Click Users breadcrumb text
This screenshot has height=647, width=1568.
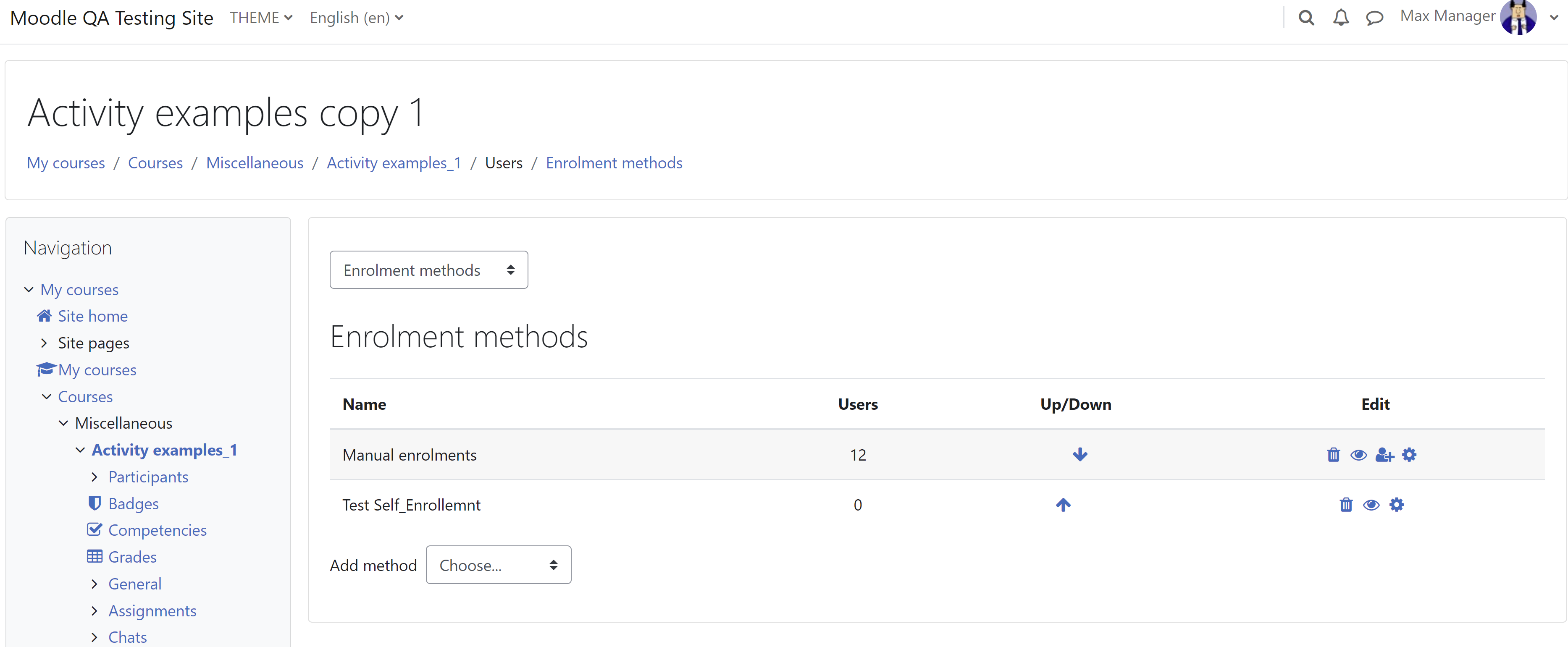503,163
